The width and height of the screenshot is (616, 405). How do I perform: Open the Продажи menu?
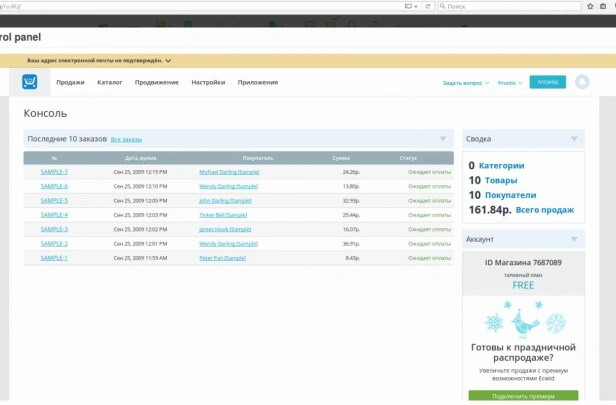(70, 82)
